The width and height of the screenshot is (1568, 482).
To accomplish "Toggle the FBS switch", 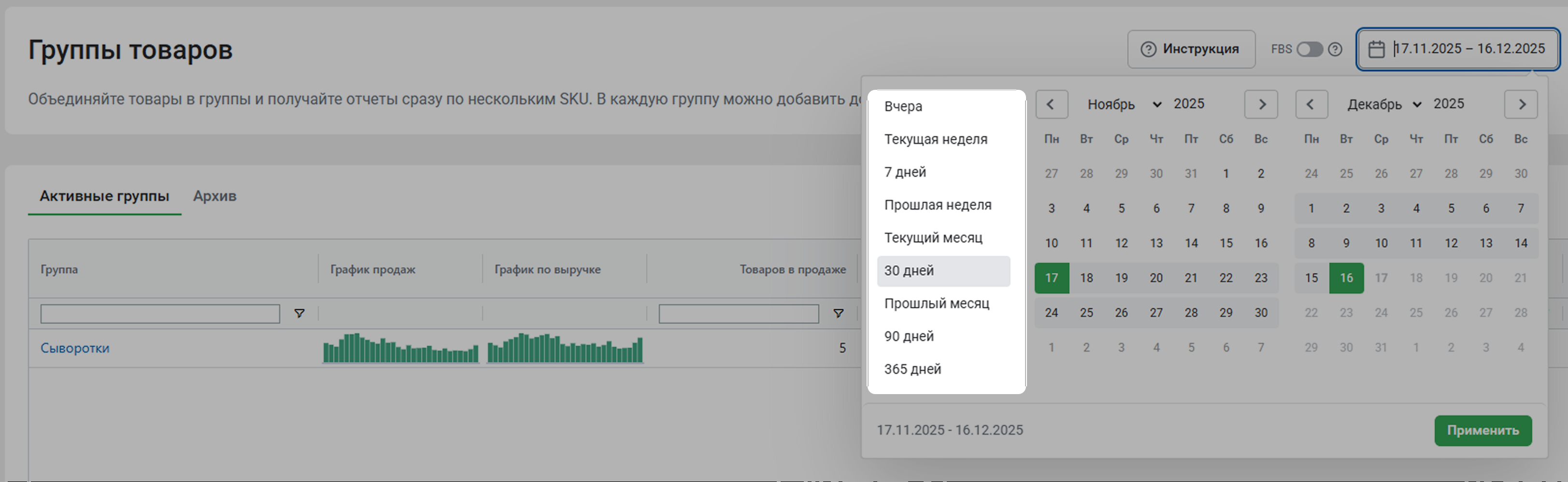I will pos(1309,49).
